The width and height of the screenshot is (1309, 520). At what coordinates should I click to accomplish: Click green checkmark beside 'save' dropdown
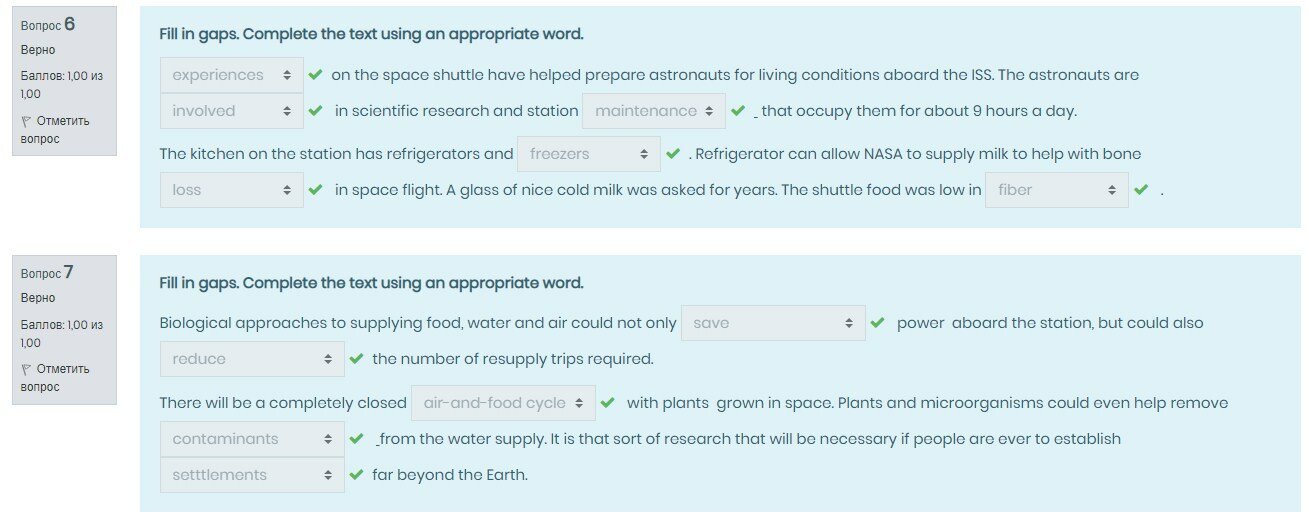click(x=877, y=323)
